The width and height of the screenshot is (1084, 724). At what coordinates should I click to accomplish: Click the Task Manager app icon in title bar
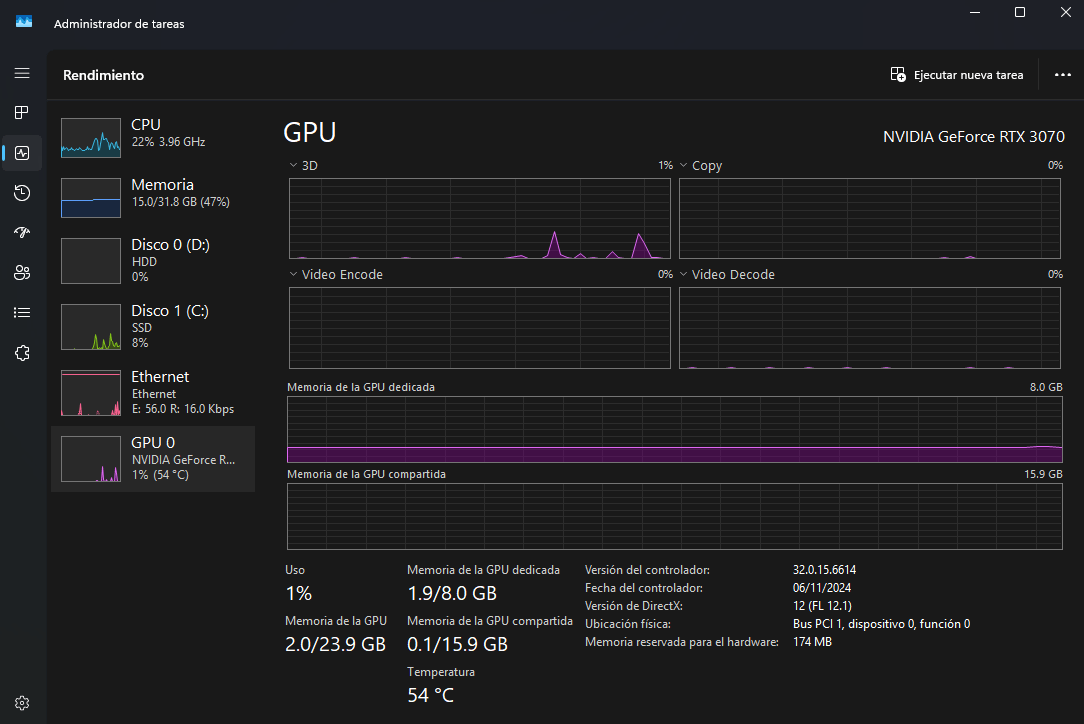point(24,22)
